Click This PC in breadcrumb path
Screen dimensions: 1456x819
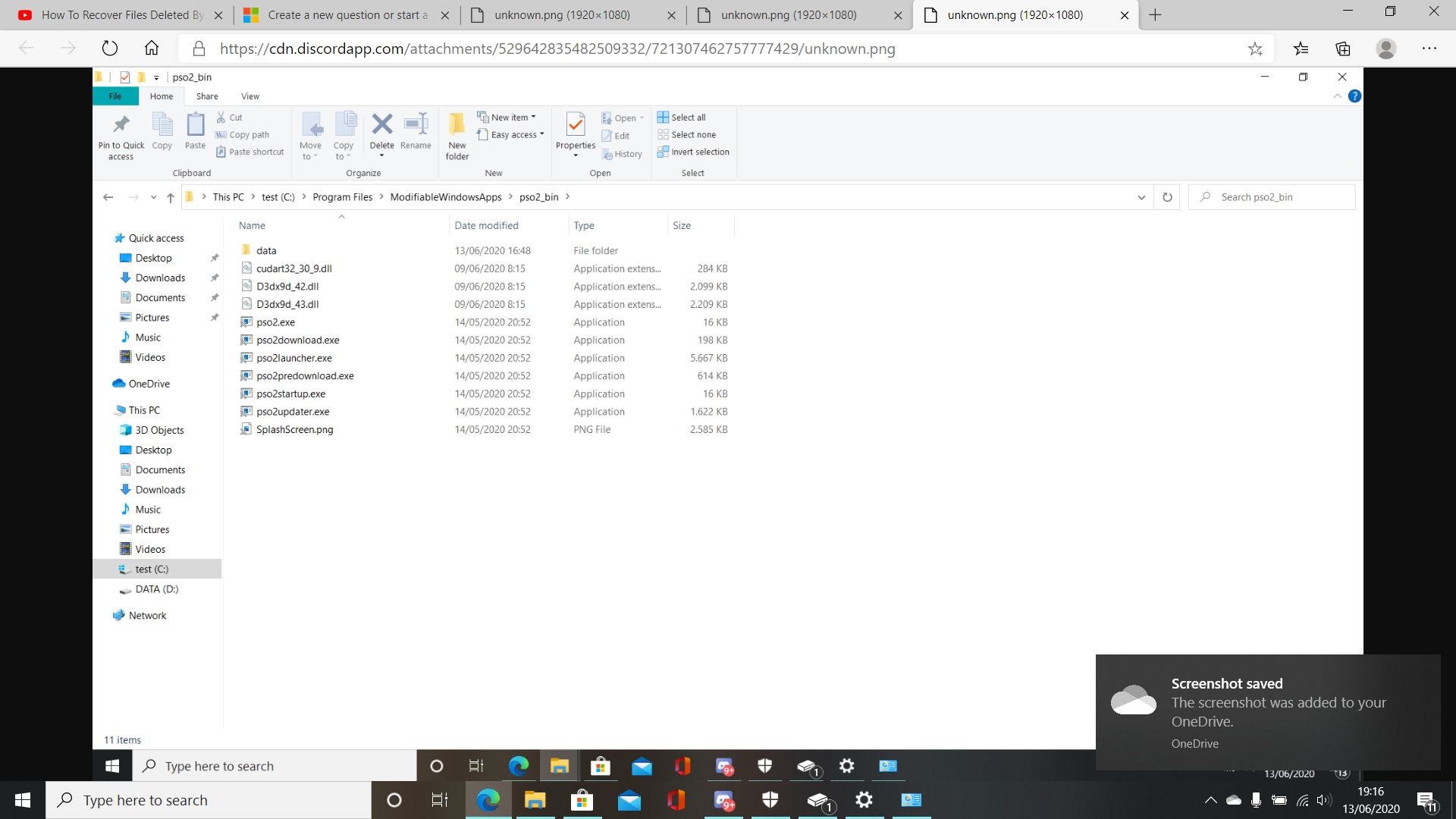pos(228,197)
